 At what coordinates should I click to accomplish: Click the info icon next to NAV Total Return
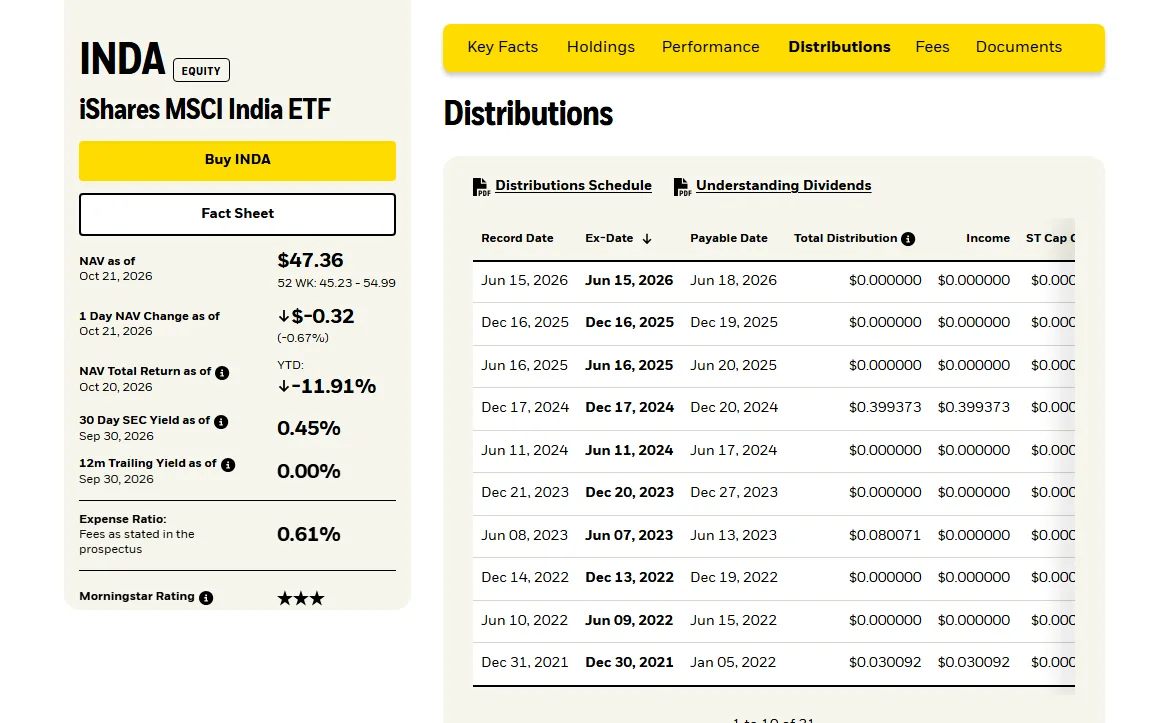(222, 373)
